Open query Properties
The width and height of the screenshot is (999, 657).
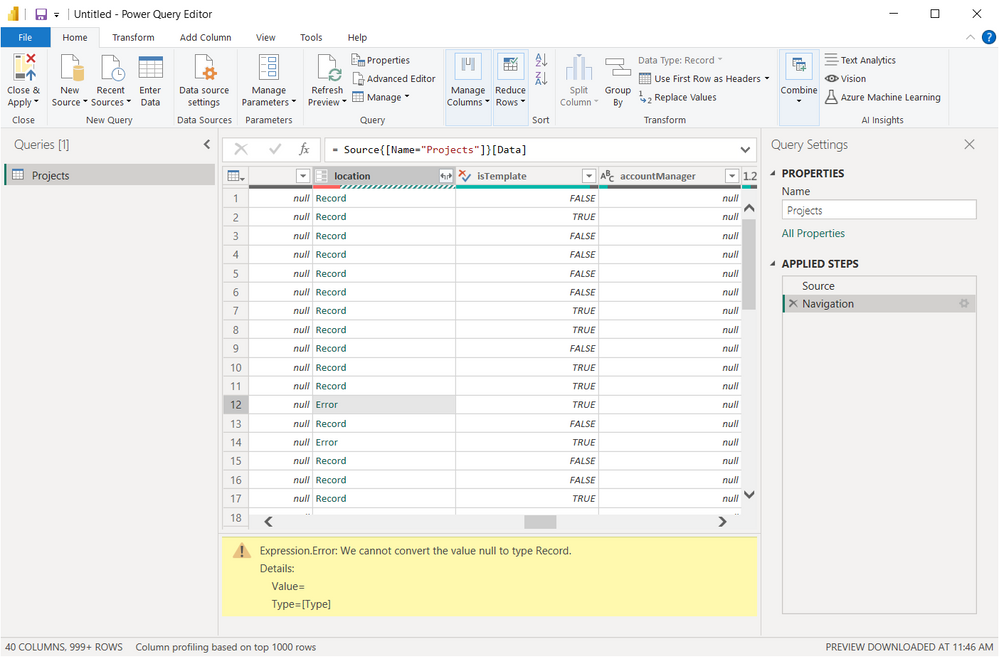tap(380, 60)
